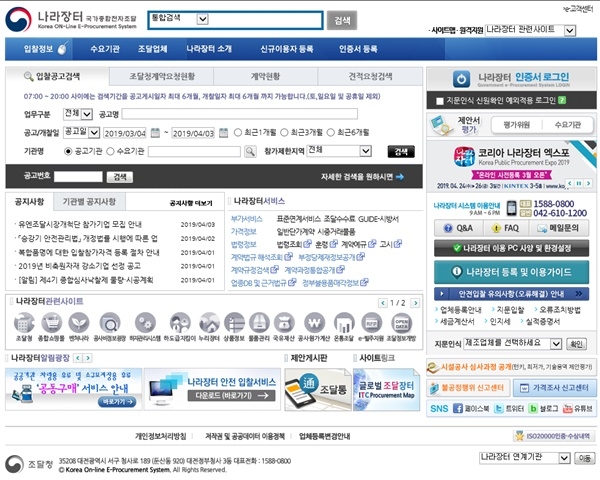This screenshot has height=480, width=600.
Task: Select the 최근3개월 radio button
Action: 284,132
